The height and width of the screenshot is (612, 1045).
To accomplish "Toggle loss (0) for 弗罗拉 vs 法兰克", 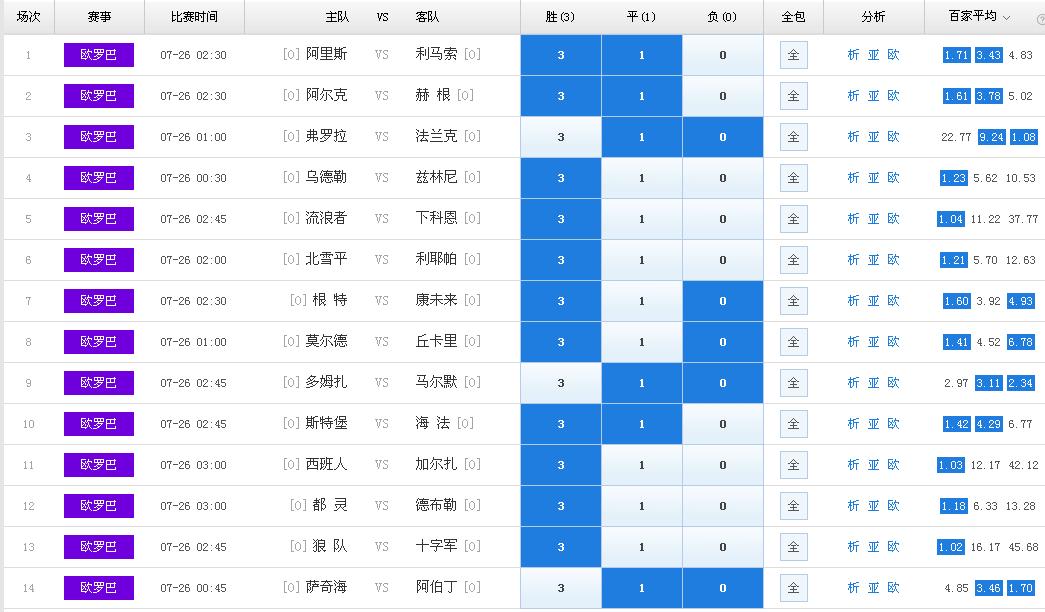I will coord(722,137).
